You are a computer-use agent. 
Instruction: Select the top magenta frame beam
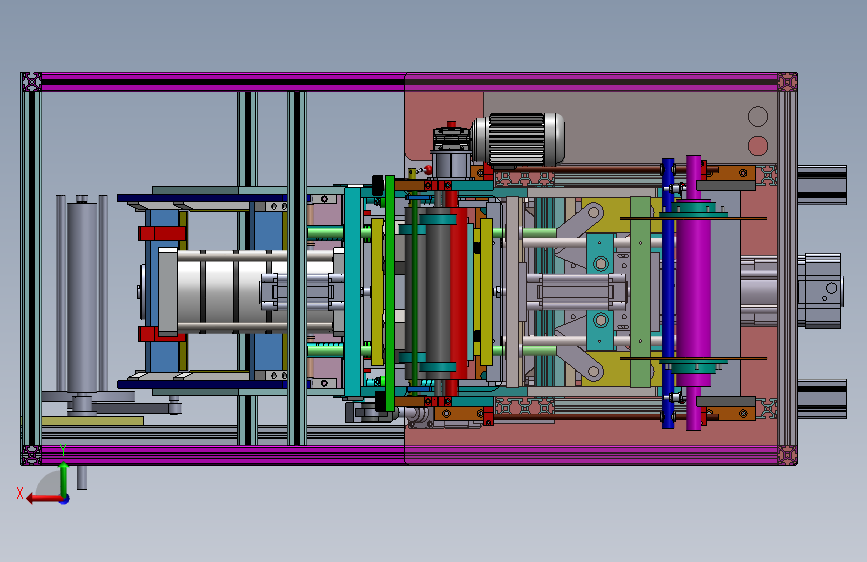409,82
